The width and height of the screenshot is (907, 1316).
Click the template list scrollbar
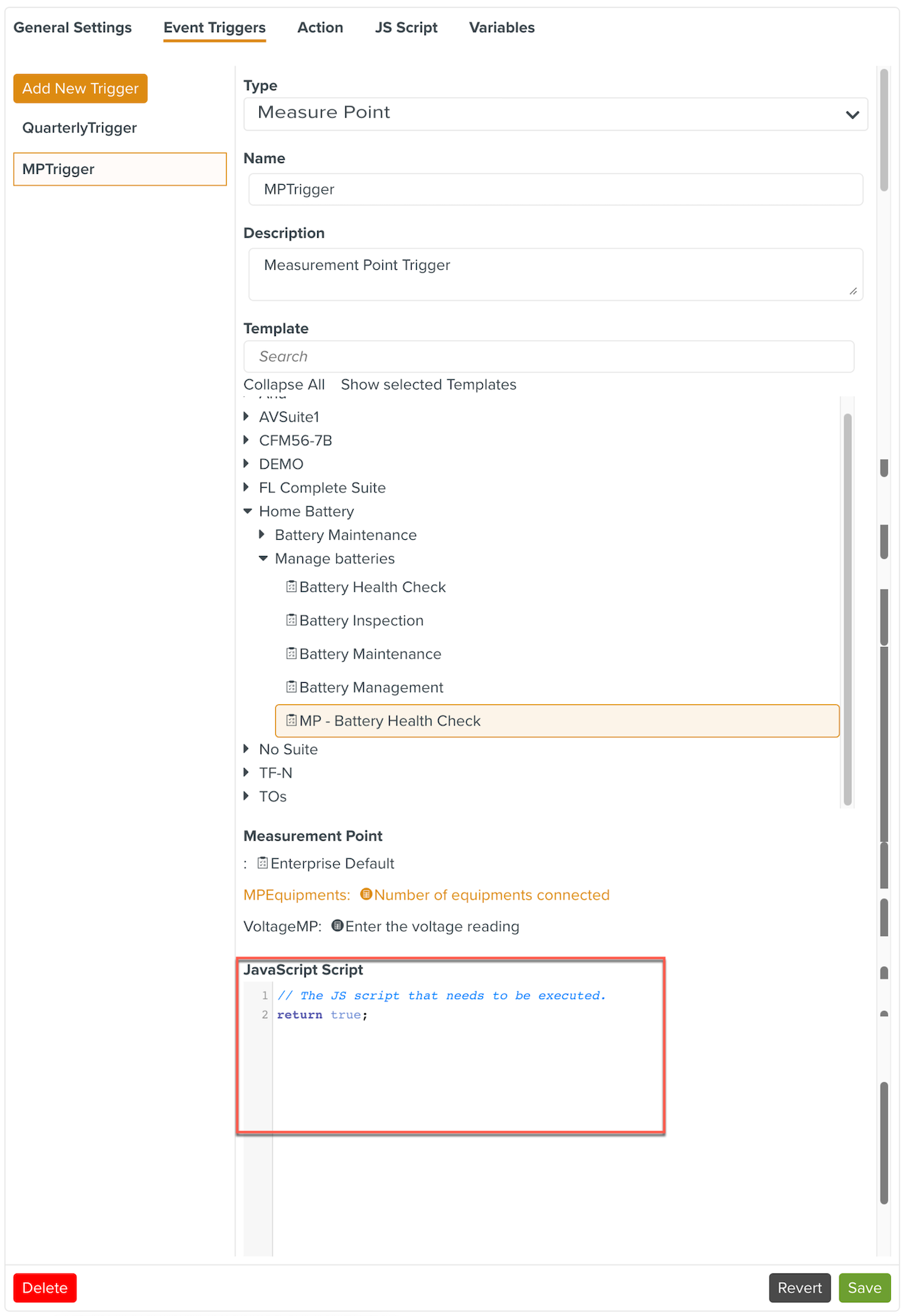[848, 609]
